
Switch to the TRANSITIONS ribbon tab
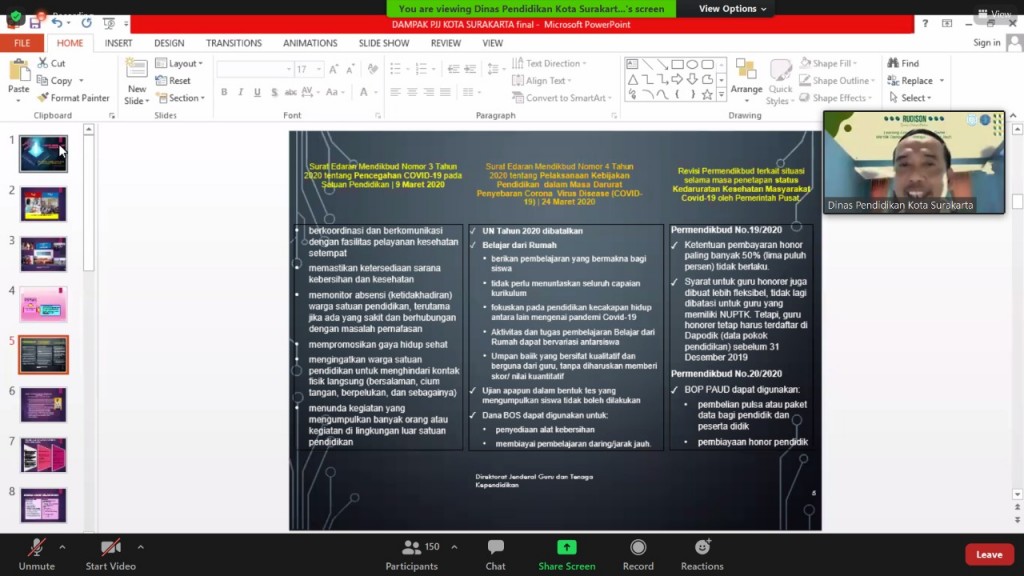click(233, 43)
